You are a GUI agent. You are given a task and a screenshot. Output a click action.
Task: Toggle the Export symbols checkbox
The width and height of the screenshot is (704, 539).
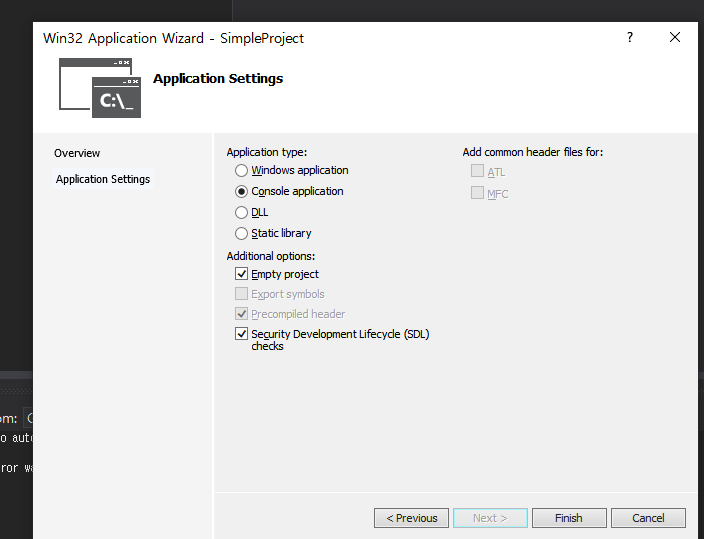point(242,294)
